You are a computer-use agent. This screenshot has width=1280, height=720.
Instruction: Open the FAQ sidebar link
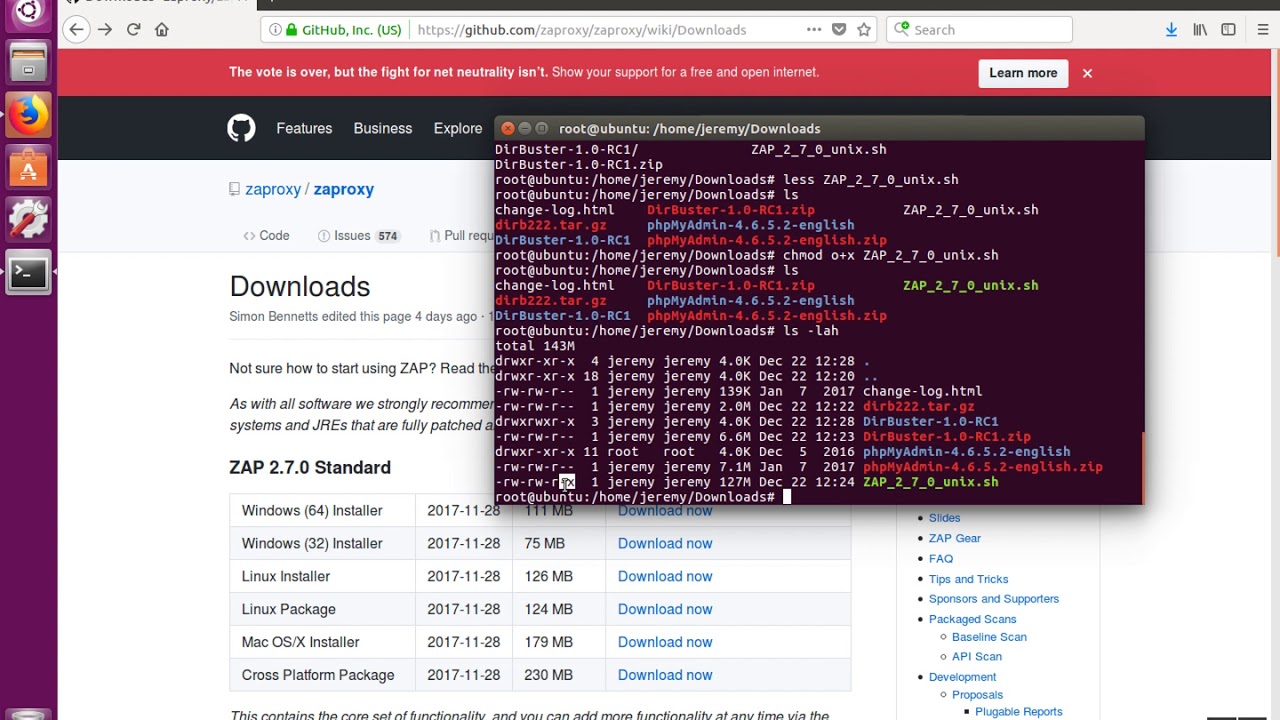pyautogui.click(x=941, y=559)
